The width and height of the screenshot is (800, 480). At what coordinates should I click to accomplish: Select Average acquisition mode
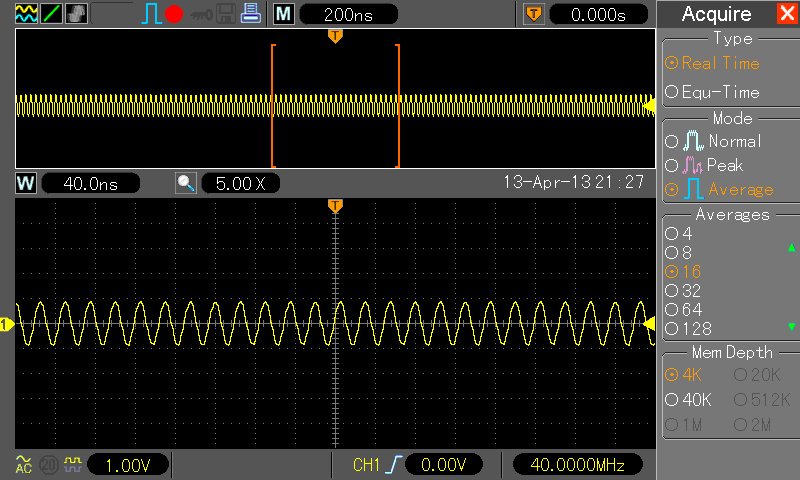click(x=719, y=189)
